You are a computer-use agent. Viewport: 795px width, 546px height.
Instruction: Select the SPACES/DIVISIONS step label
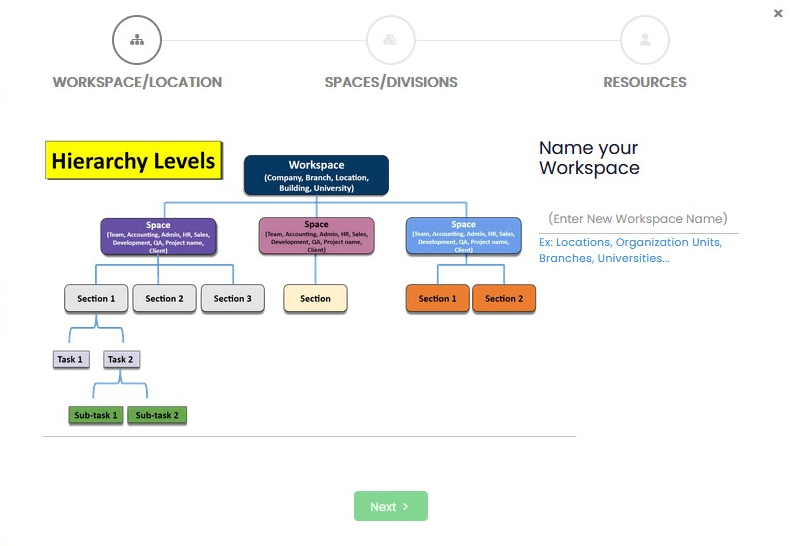click(x=391, y=82)
